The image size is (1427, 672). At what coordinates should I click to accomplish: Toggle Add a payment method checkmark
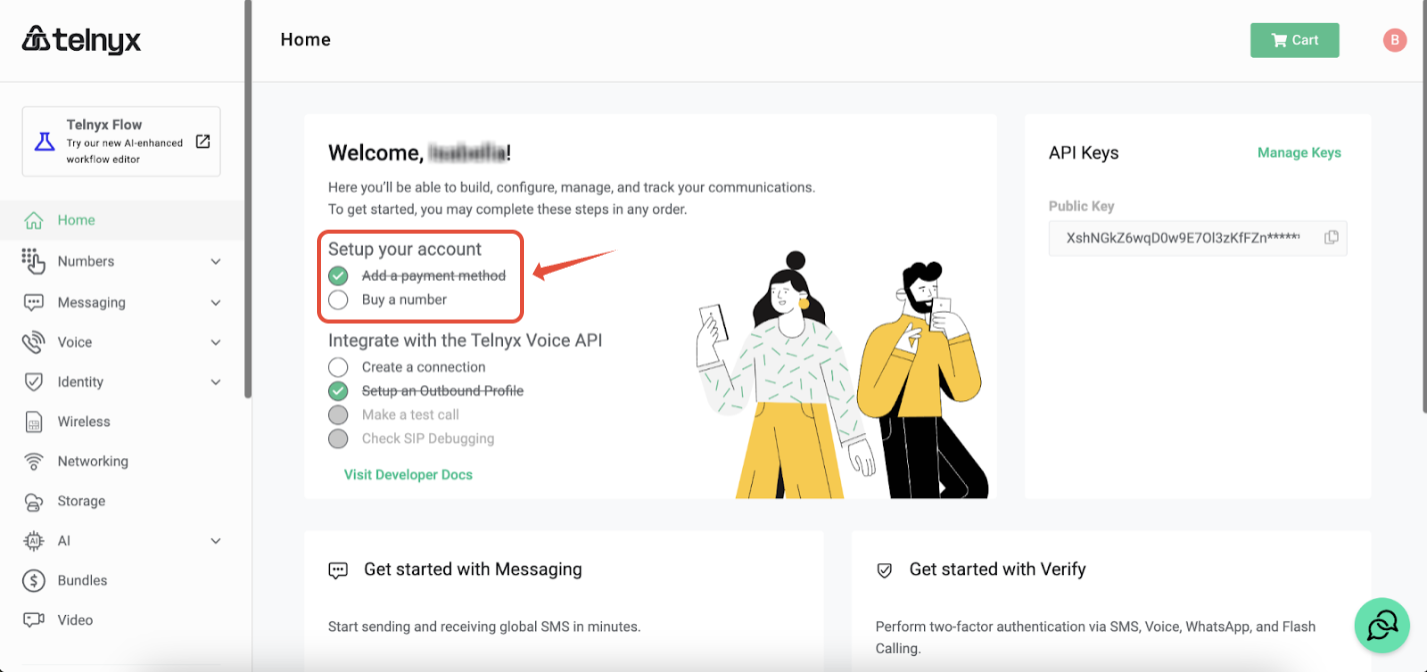point(338,276)
